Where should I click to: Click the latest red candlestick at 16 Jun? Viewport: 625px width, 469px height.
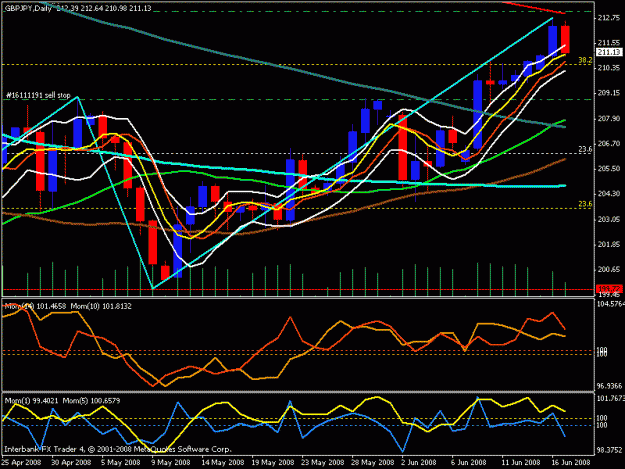565,39
